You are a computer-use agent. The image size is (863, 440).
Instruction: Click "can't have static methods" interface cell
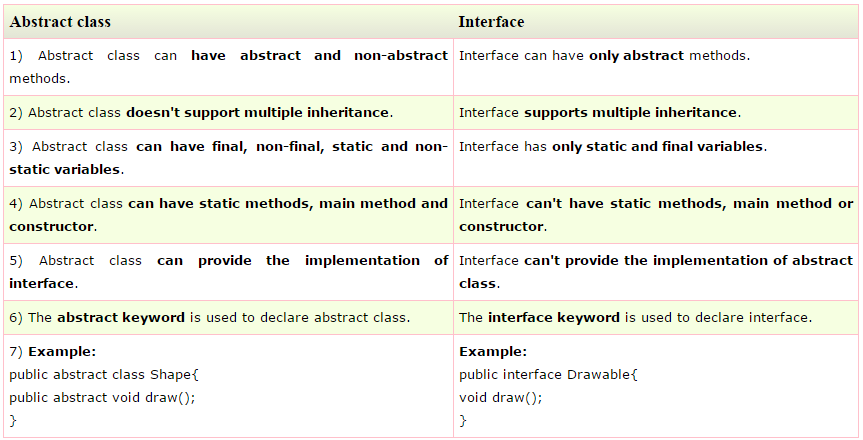[656, 214]
